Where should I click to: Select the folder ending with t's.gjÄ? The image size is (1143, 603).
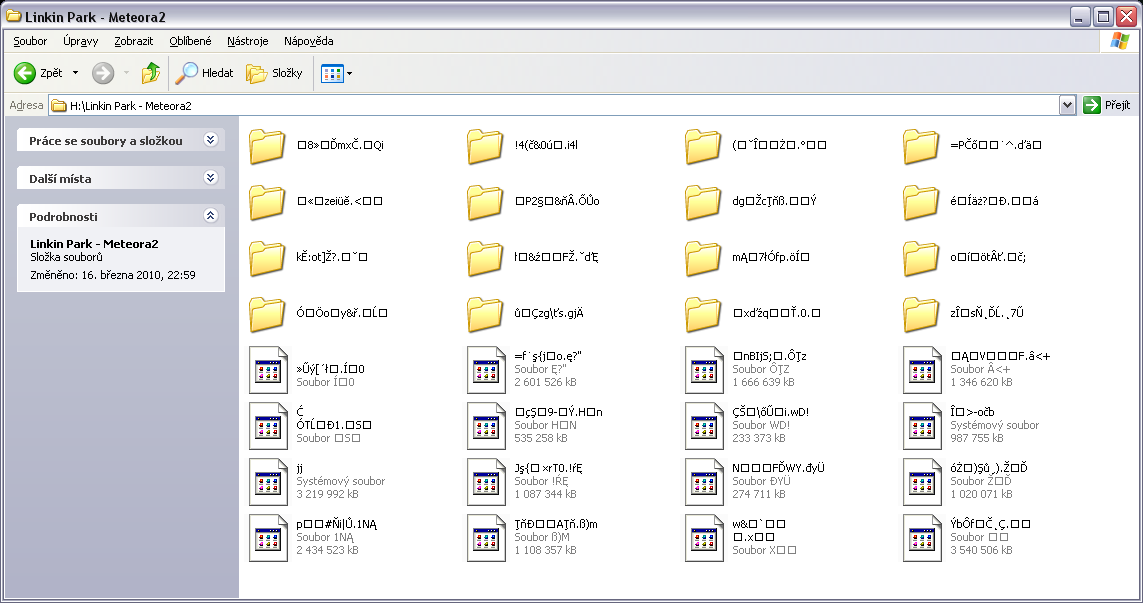[x=525, y=314]
